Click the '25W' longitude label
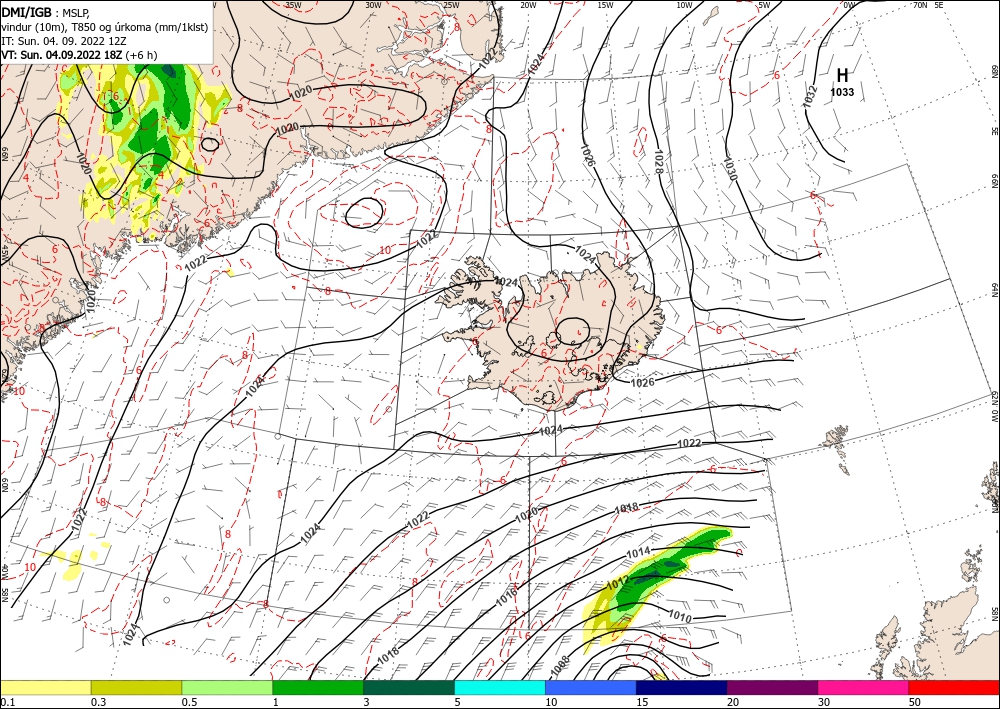This screenshot has height=709, width=1000. [451, 5]
